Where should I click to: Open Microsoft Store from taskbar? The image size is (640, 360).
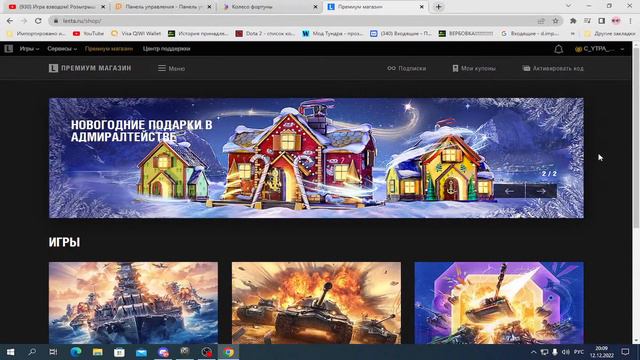coord(119,352)
